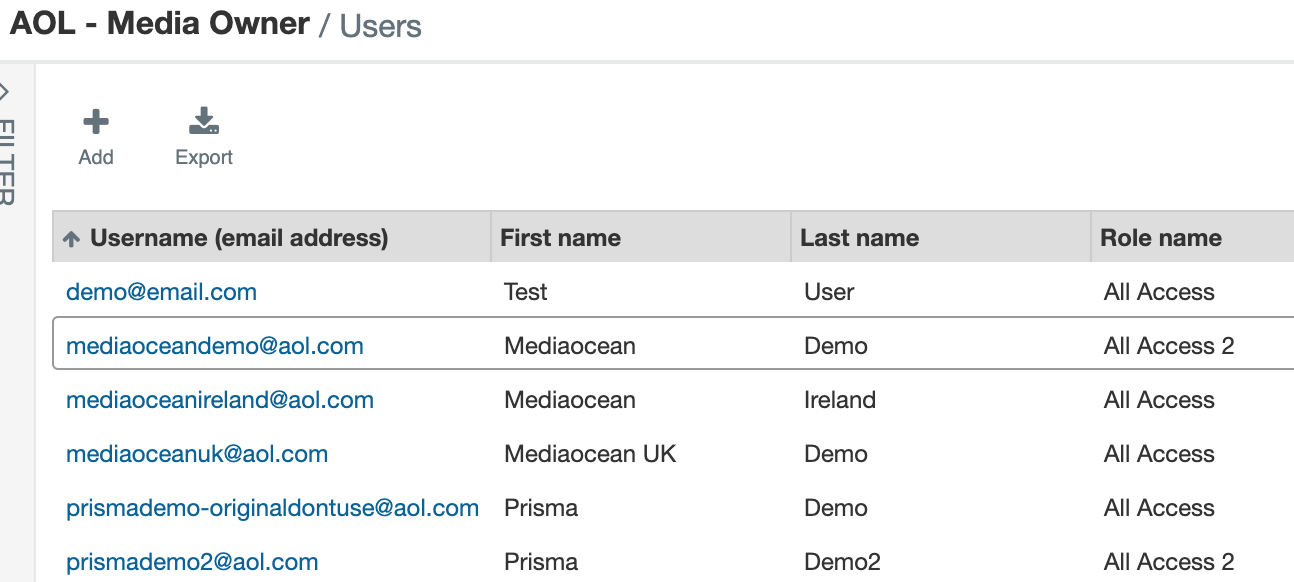Click All Access 2 role for prismademo2@aol.com

(1169, 562)
